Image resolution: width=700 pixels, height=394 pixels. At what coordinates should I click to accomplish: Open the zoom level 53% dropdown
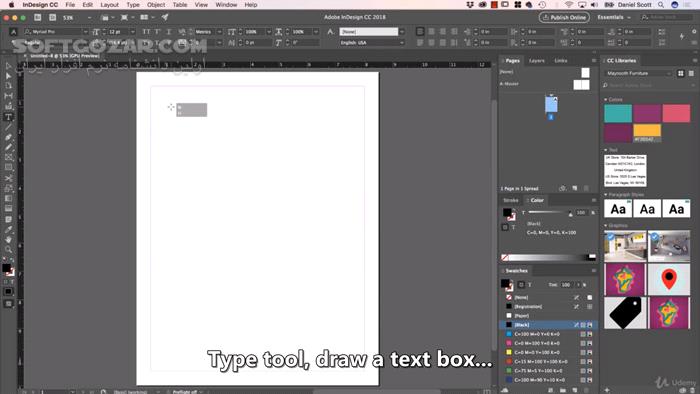pos(90,17)
